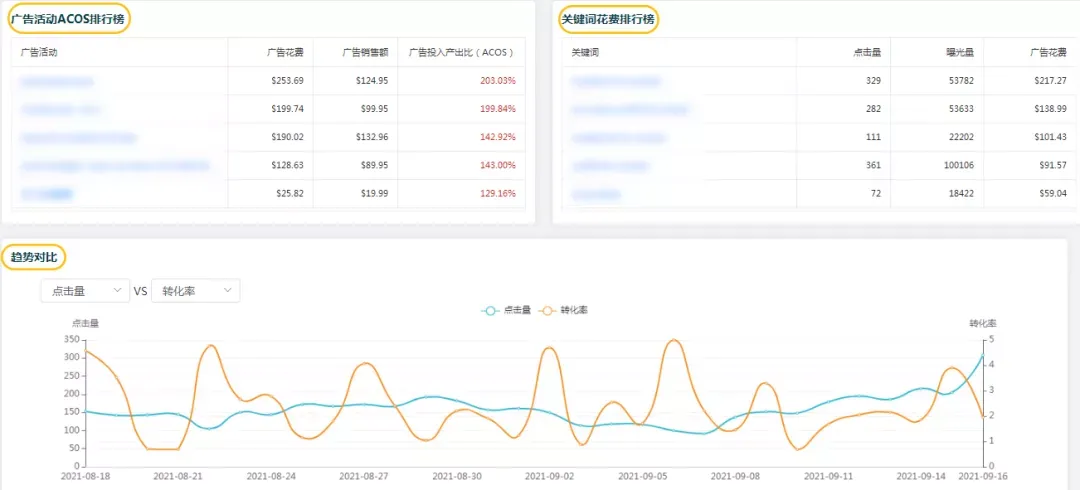Select the 关键词花费排行榜 panel title
The height and width of the screenshot is (490, 1080).
point(607,19)
